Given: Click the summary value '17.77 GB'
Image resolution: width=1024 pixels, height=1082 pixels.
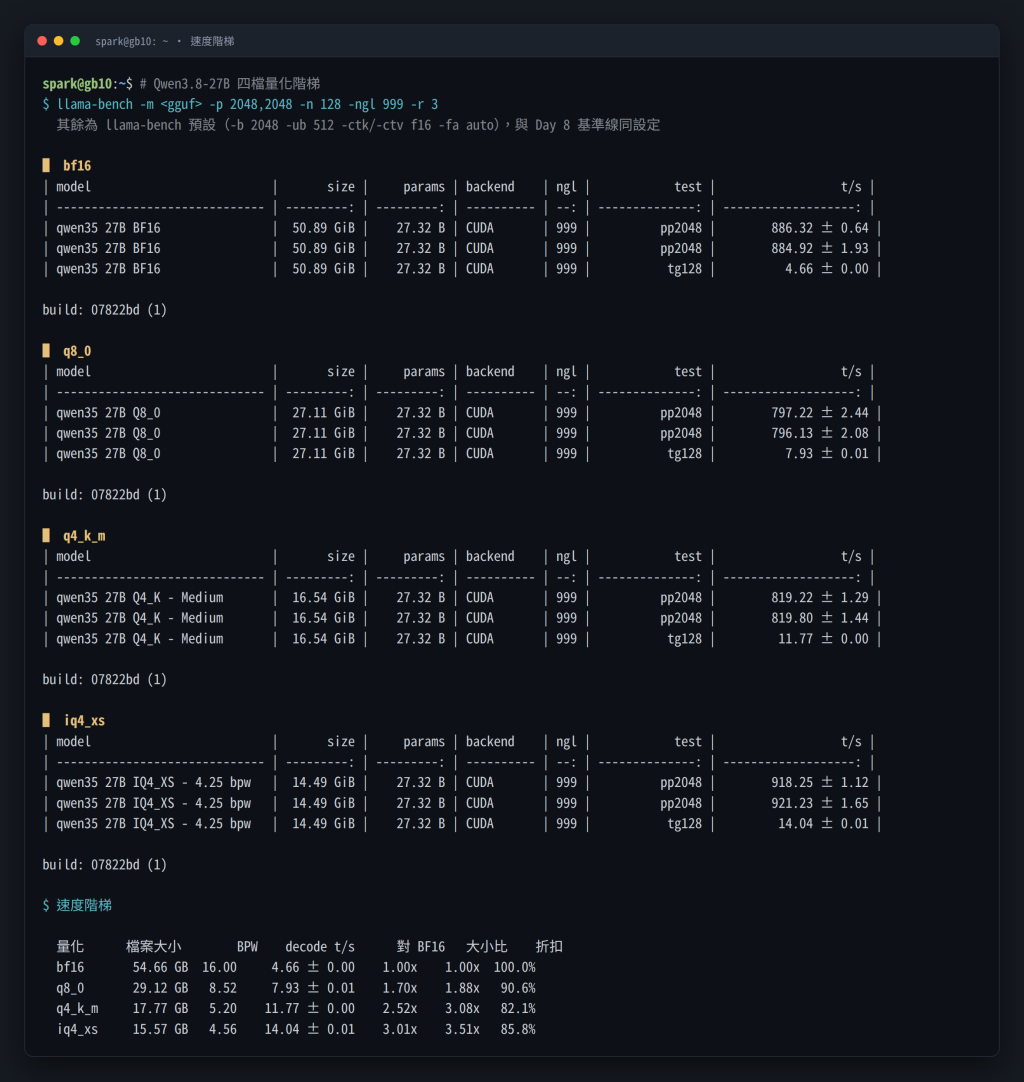Looking at the screenshot, I should point(160,1008).
